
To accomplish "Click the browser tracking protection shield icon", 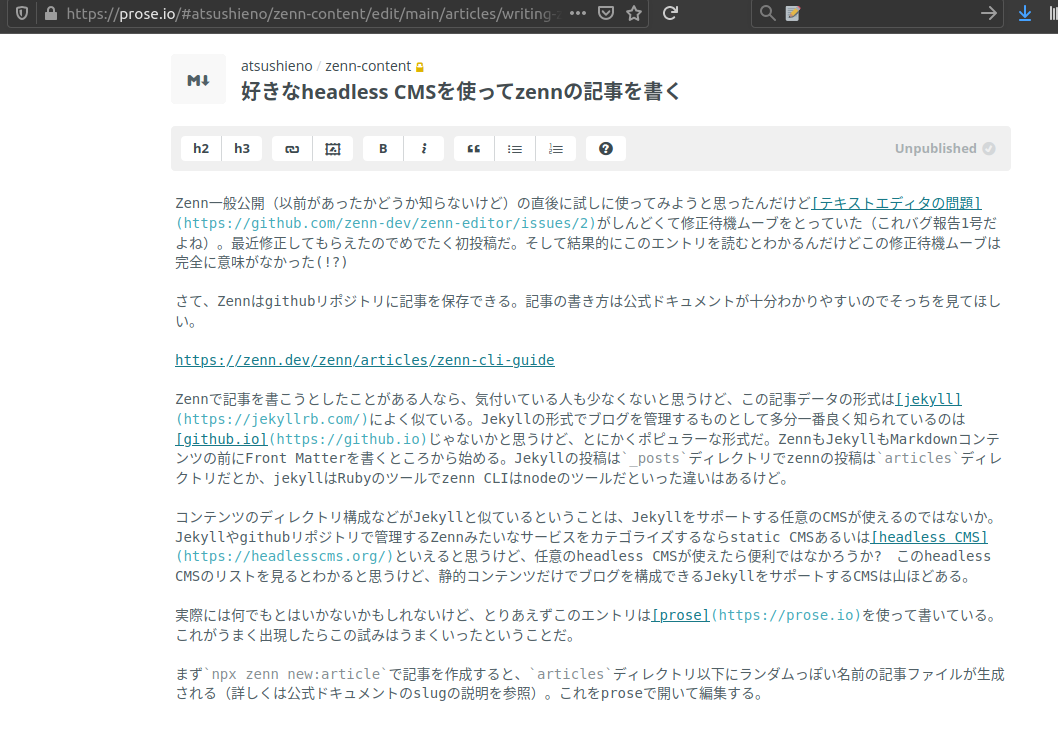I will coord(22,13).
